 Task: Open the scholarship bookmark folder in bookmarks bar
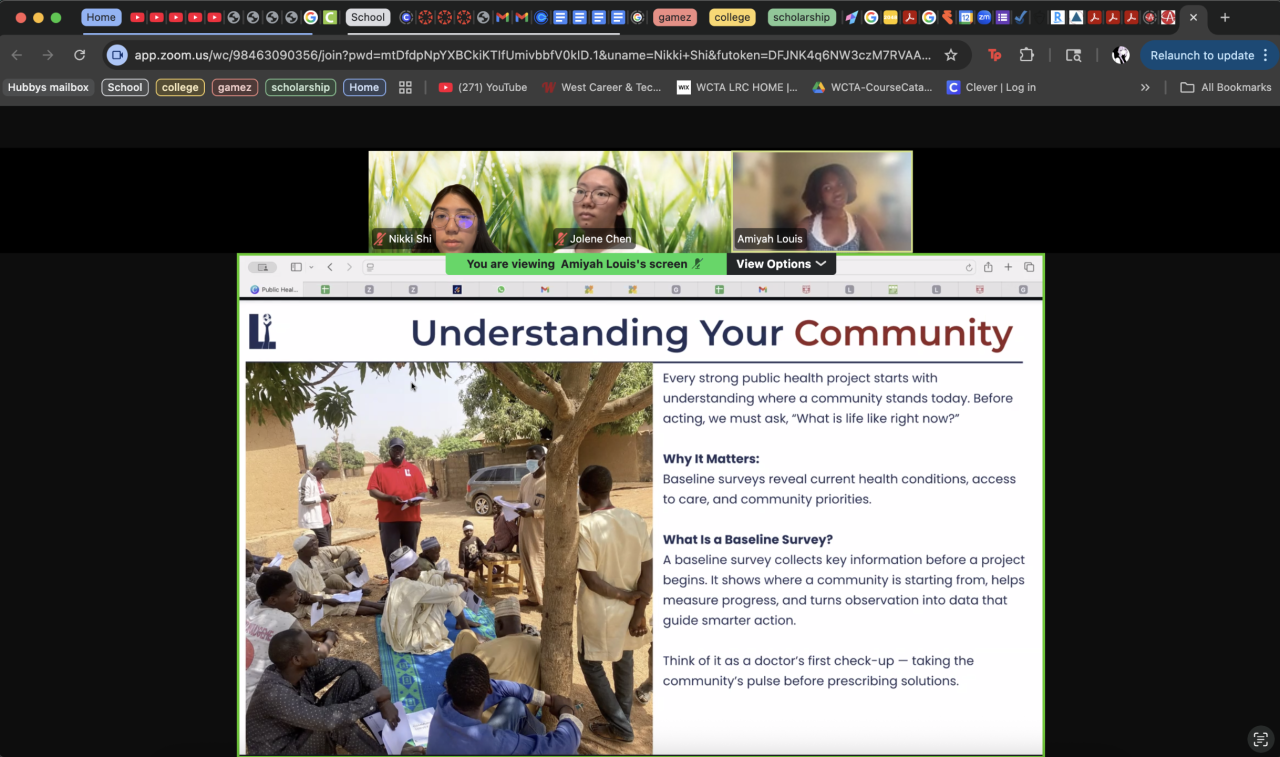click(300, 87)
